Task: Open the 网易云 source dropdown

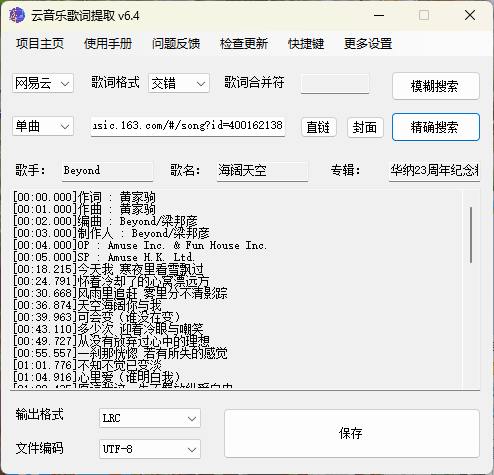Action: [x=43, y=83]
